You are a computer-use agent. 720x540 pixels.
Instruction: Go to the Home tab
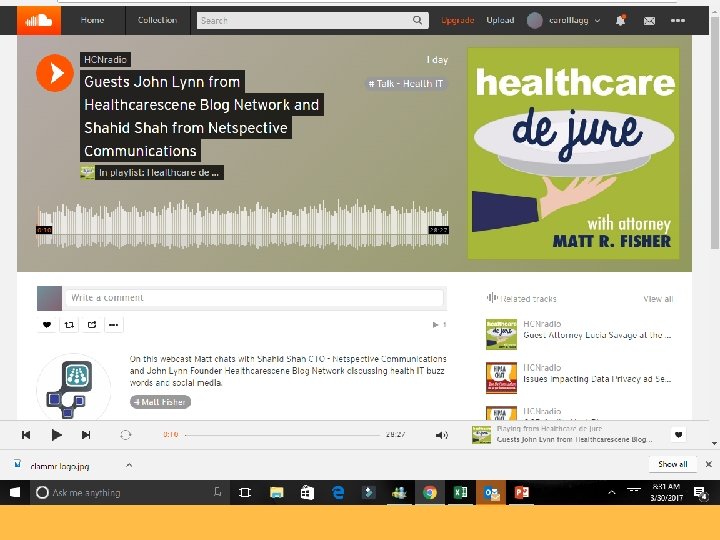[92, 20]
